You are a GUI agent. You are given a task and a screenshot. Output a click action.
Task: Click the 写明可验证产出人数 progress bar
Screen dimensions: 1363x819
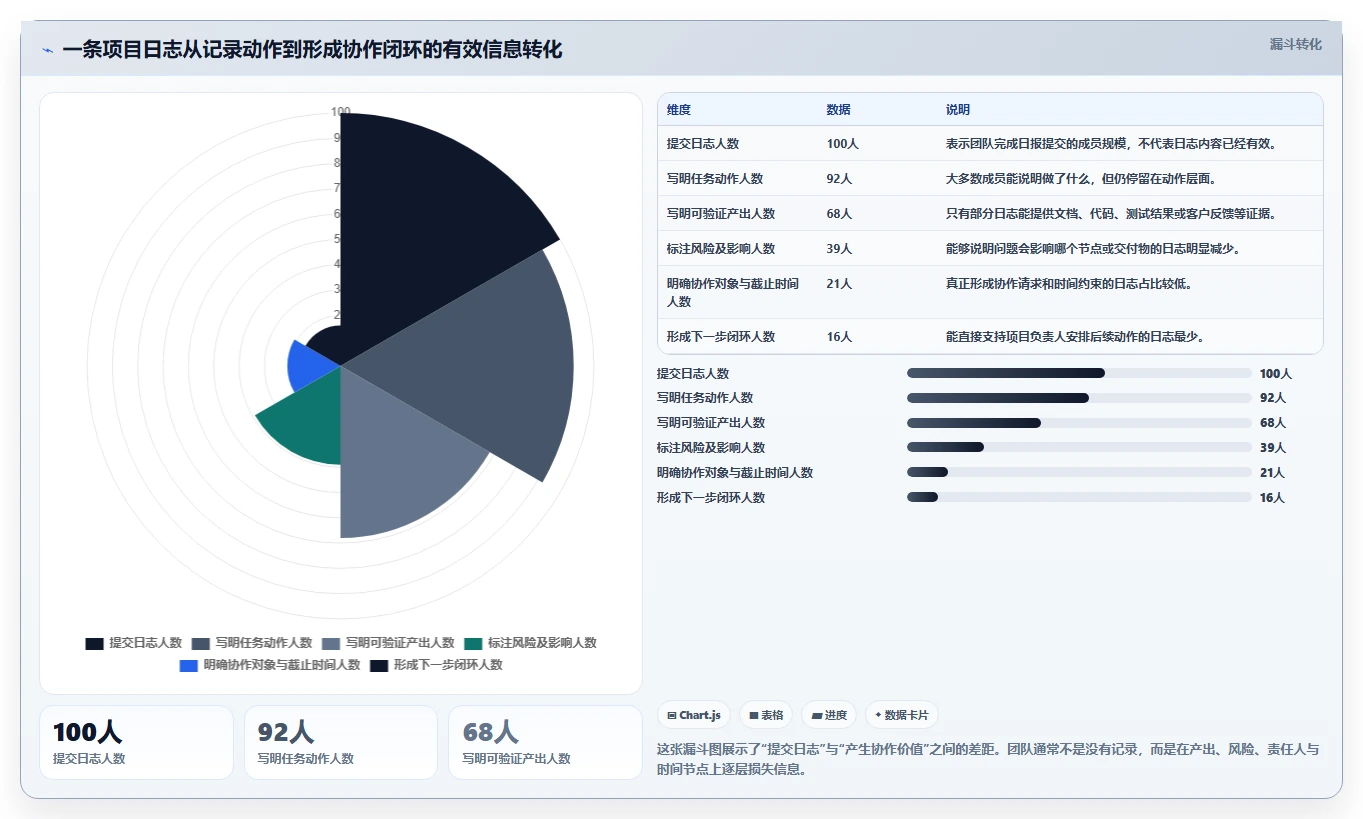[1079, 423]
